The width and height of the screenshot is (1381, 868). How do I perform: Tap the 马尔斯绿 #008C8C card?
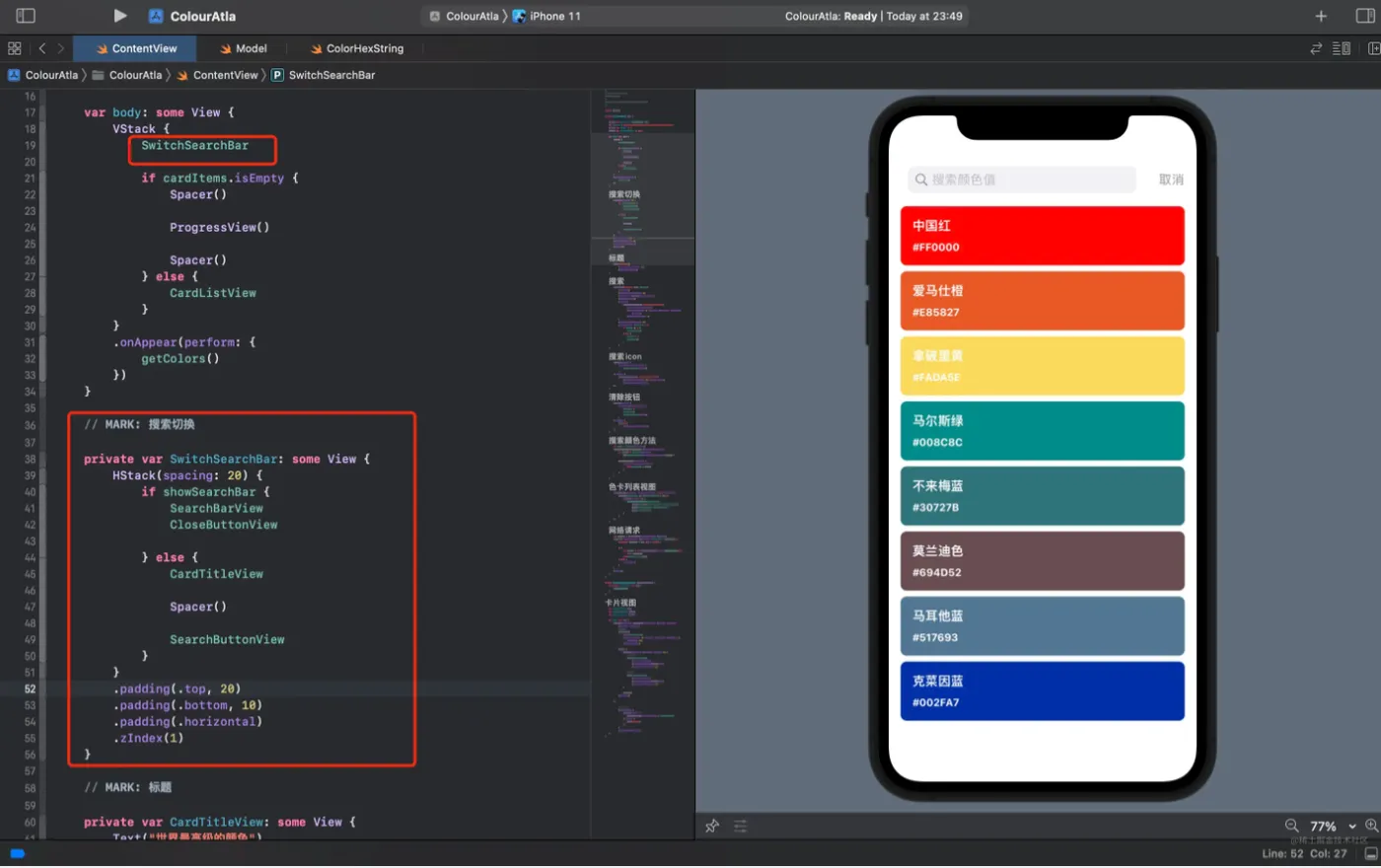[1042, 431]
